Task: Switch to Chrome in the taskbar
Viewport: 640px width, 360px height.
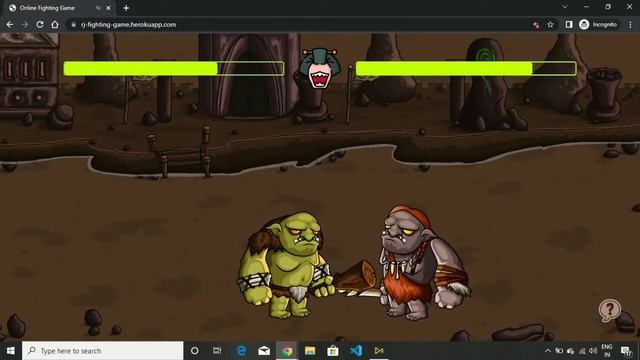Action: pos(287,351)
